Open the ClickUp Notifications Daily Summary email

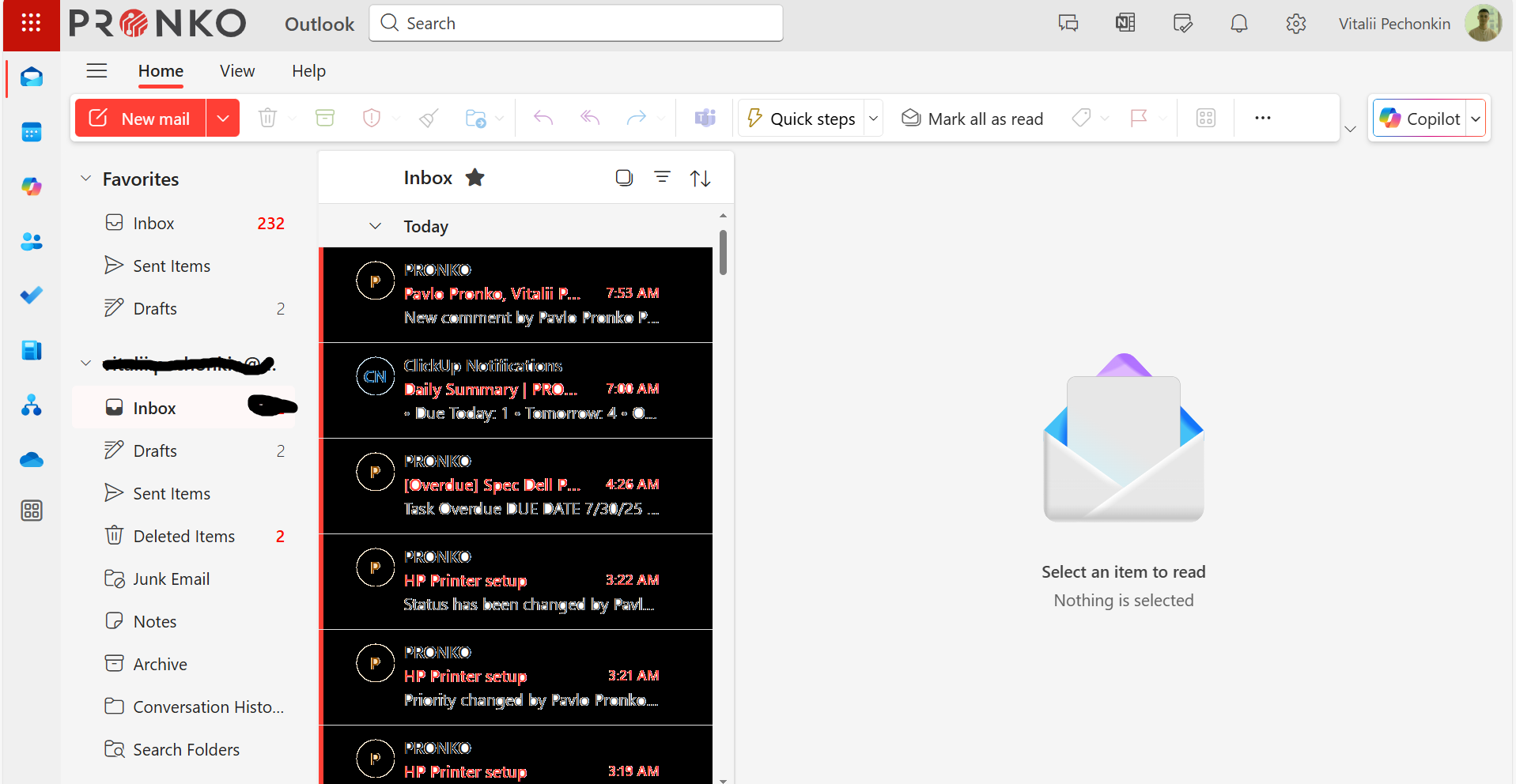(516, 390)
